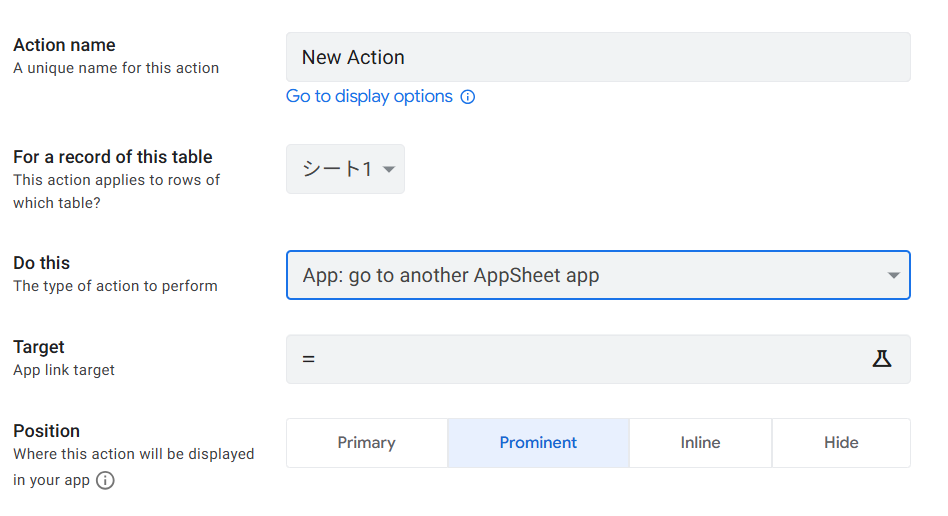
Task: Open the Expression Assistant flask icon
Action: [881, 359]
